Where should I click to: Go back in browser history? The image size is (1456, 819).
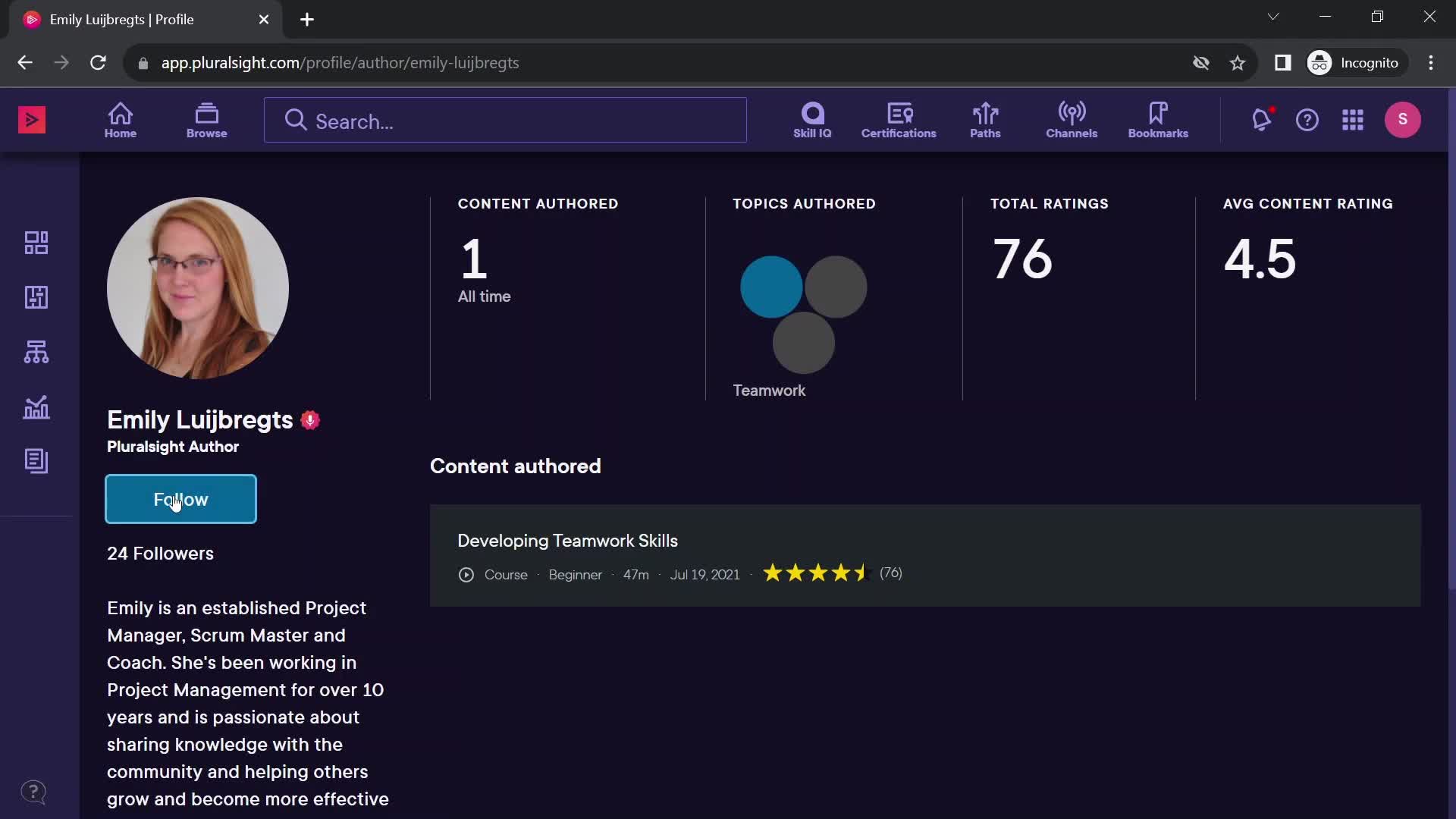tap(25, 63)
